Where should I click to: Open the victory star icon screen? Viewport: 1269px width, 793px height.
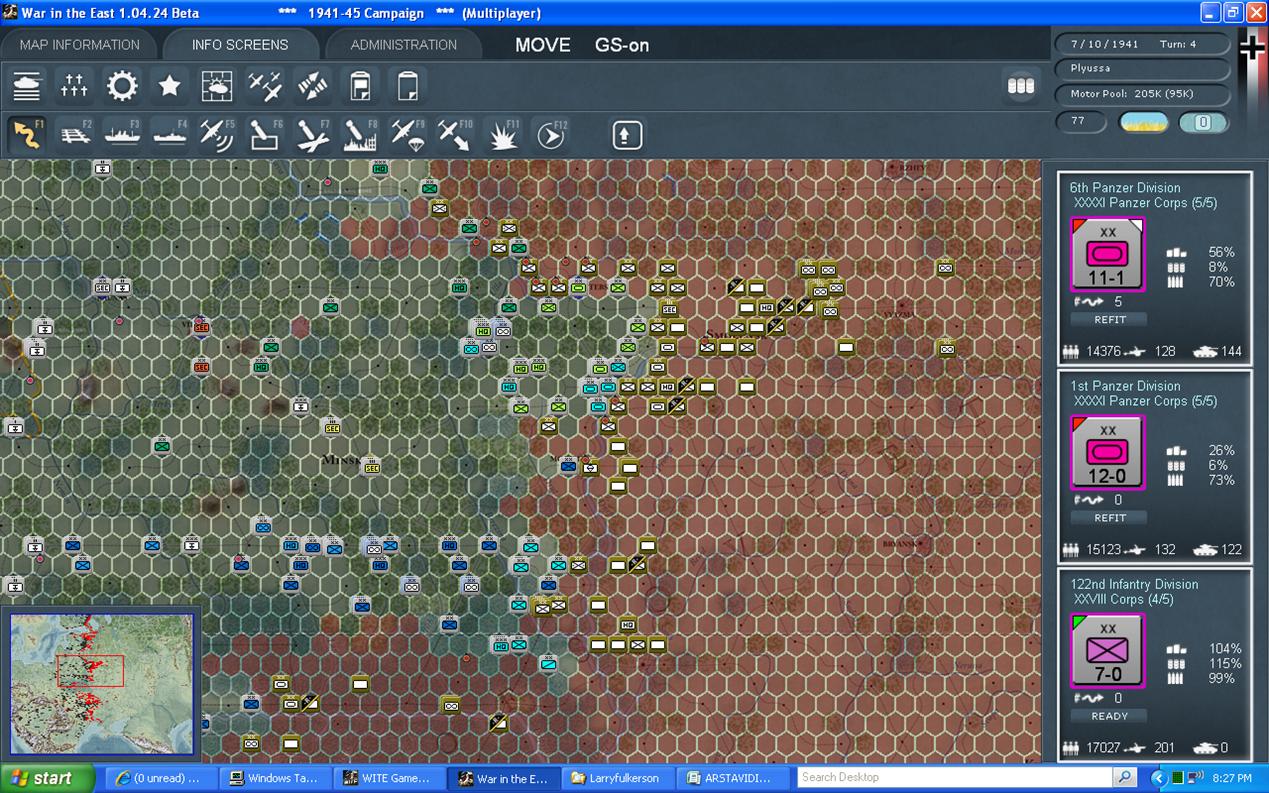pyautogui.click(x=170, y=86)
